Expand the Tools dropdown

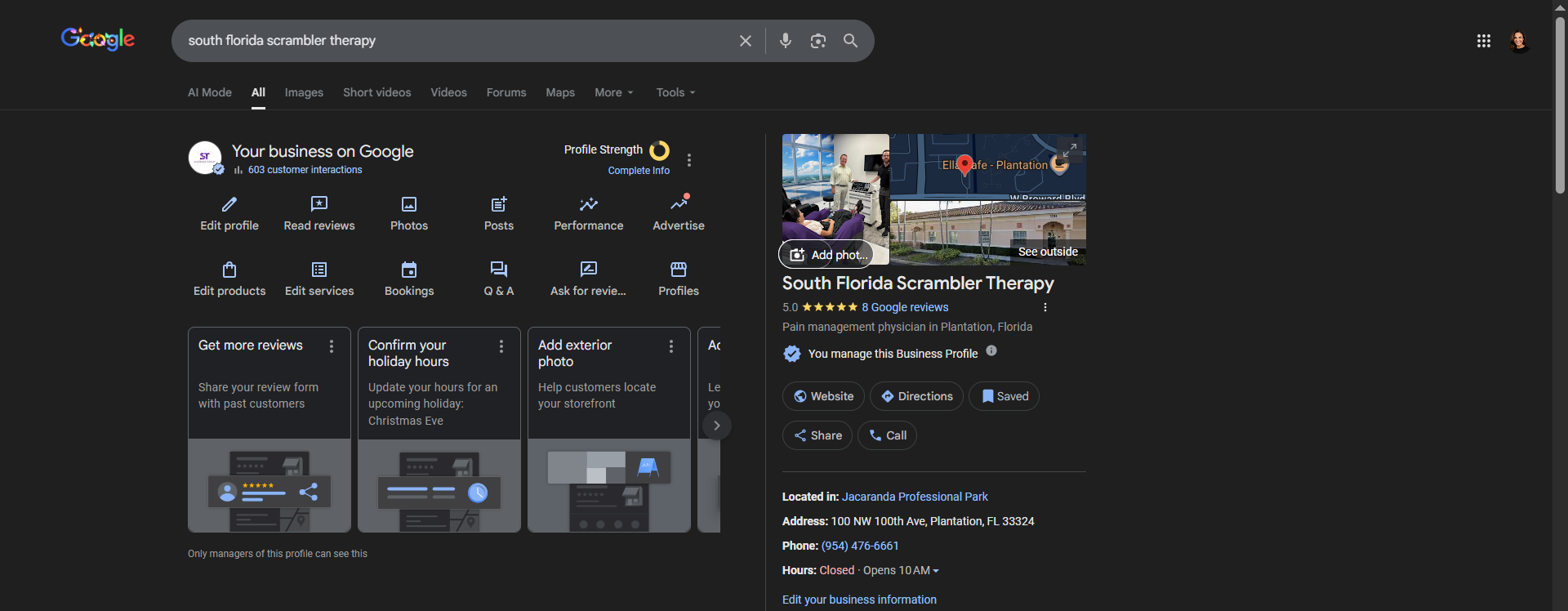(676, 92)
